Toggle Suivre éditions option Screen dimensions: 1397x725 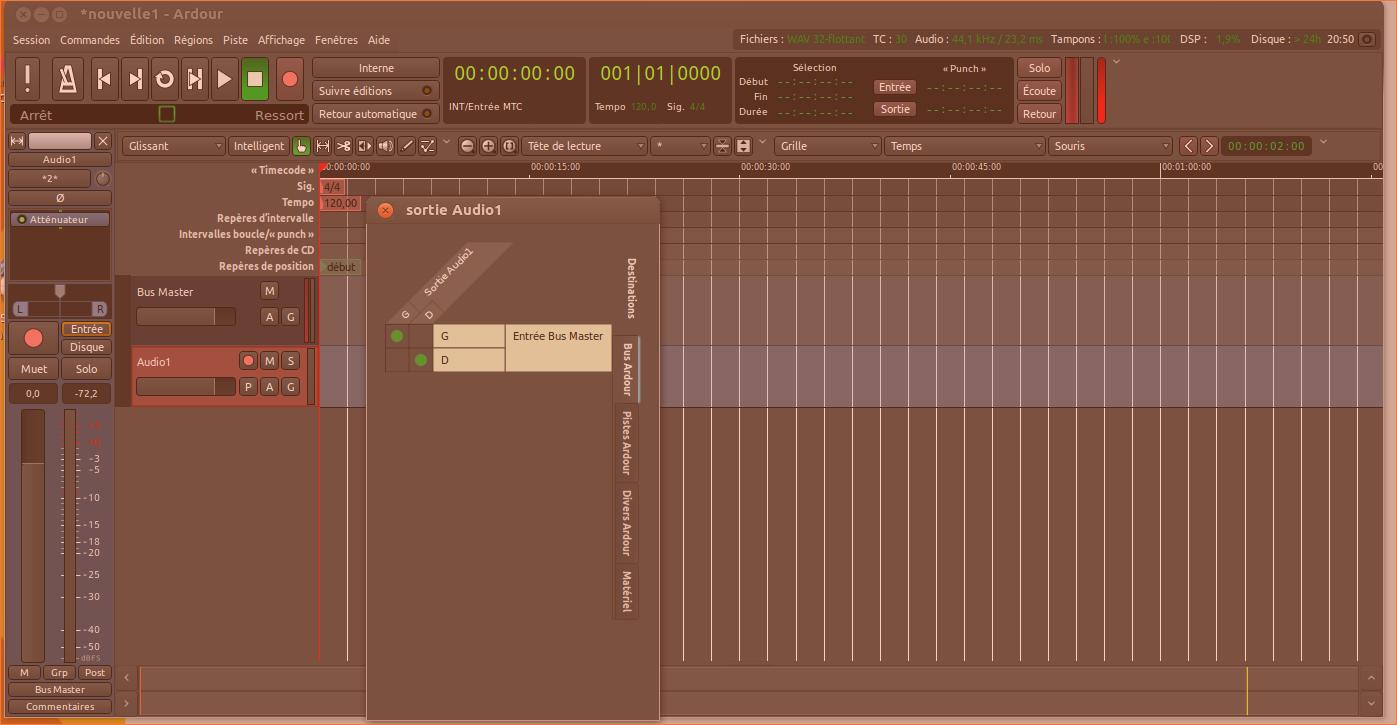point(375,91)
